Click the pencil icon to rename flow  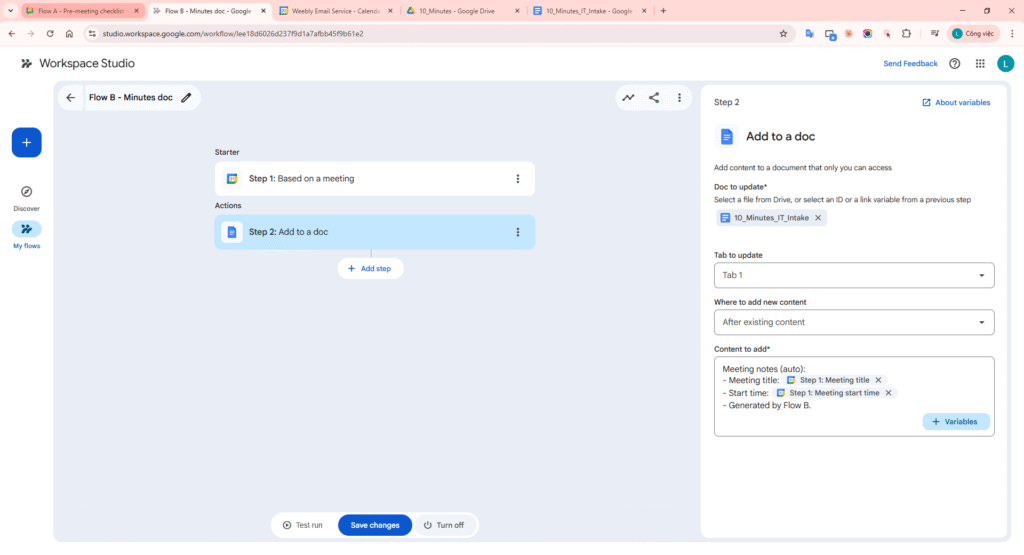186,98
